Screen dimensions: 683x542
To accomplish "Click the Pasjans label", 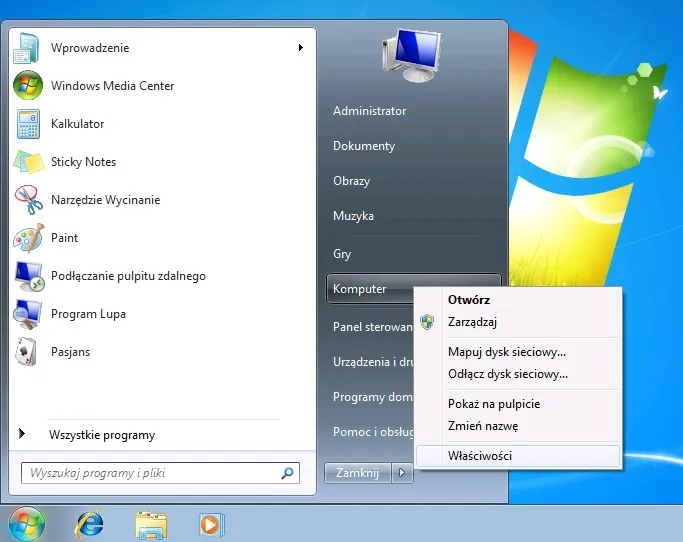I will 70,352.
